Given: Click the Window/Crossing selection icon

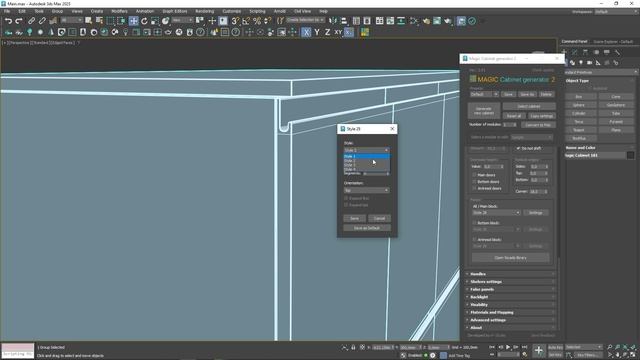Looking at the screenshot, I should [x=121, y=21].
